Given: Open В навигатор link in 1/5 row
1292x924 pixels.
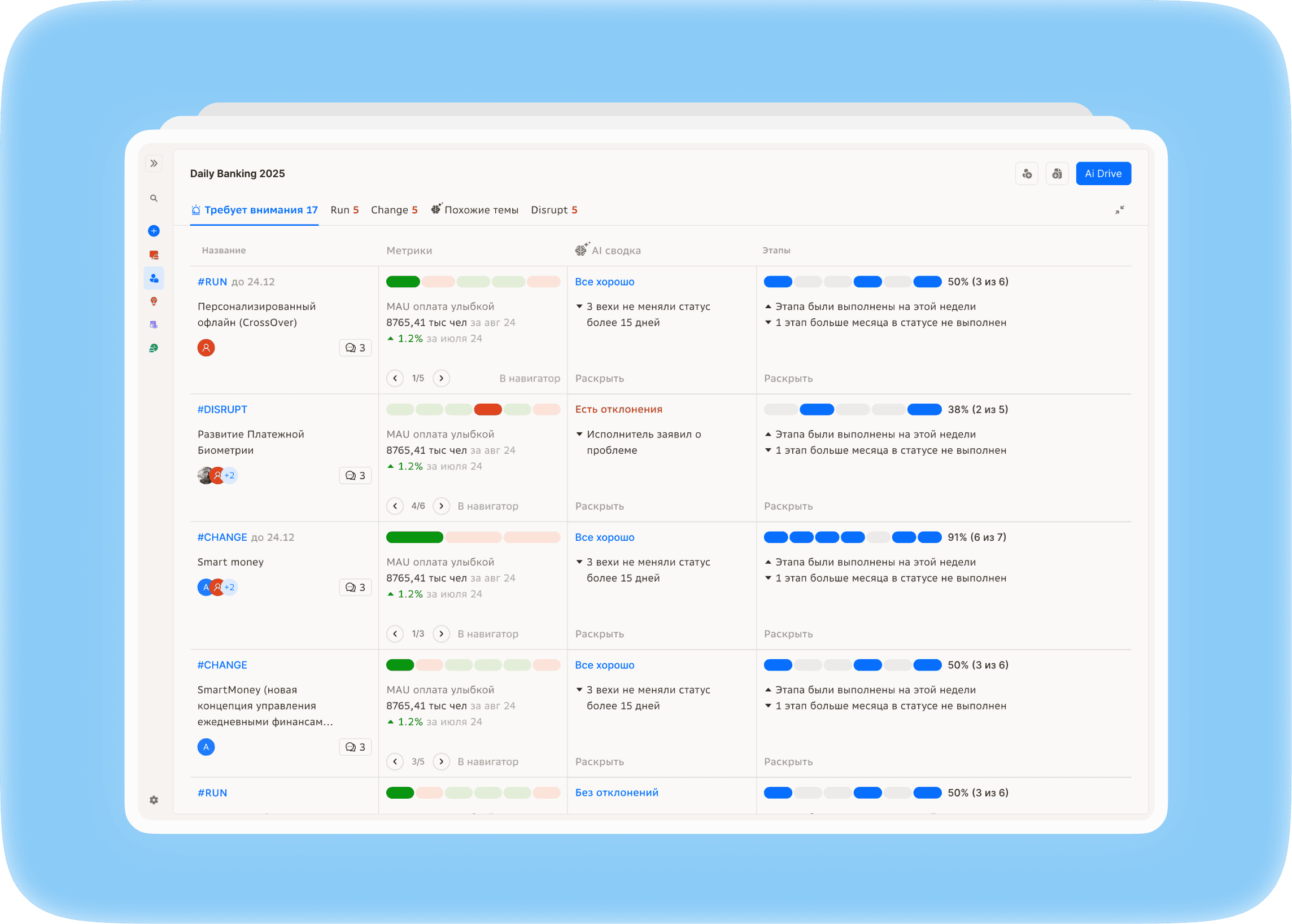Looking at the screenshot, I should pyautogui.click(x=530, y=379).
